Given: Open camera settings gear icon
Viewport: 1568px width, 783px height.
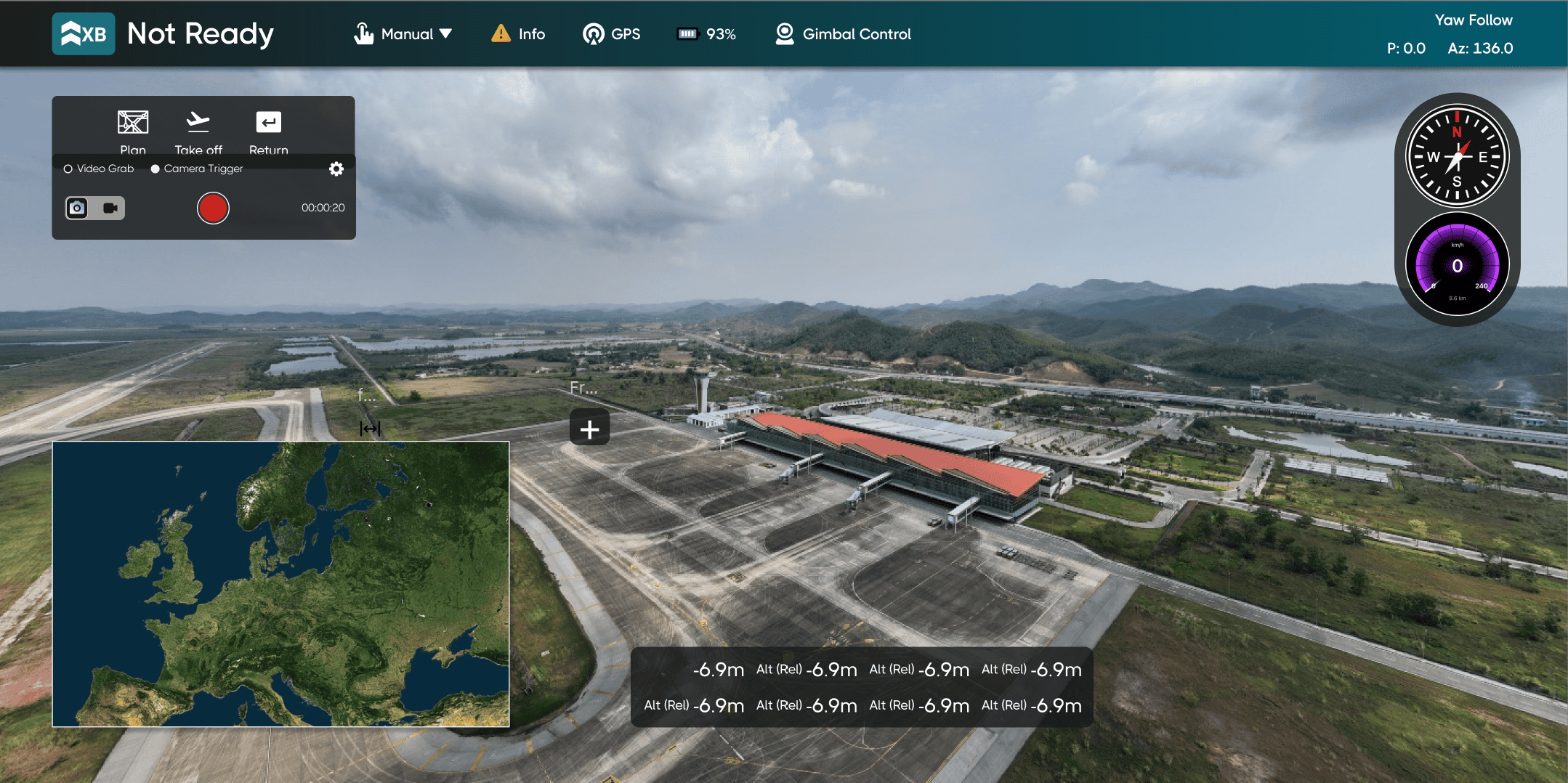Looking at the screenshot, I should [x=336, y=169].
